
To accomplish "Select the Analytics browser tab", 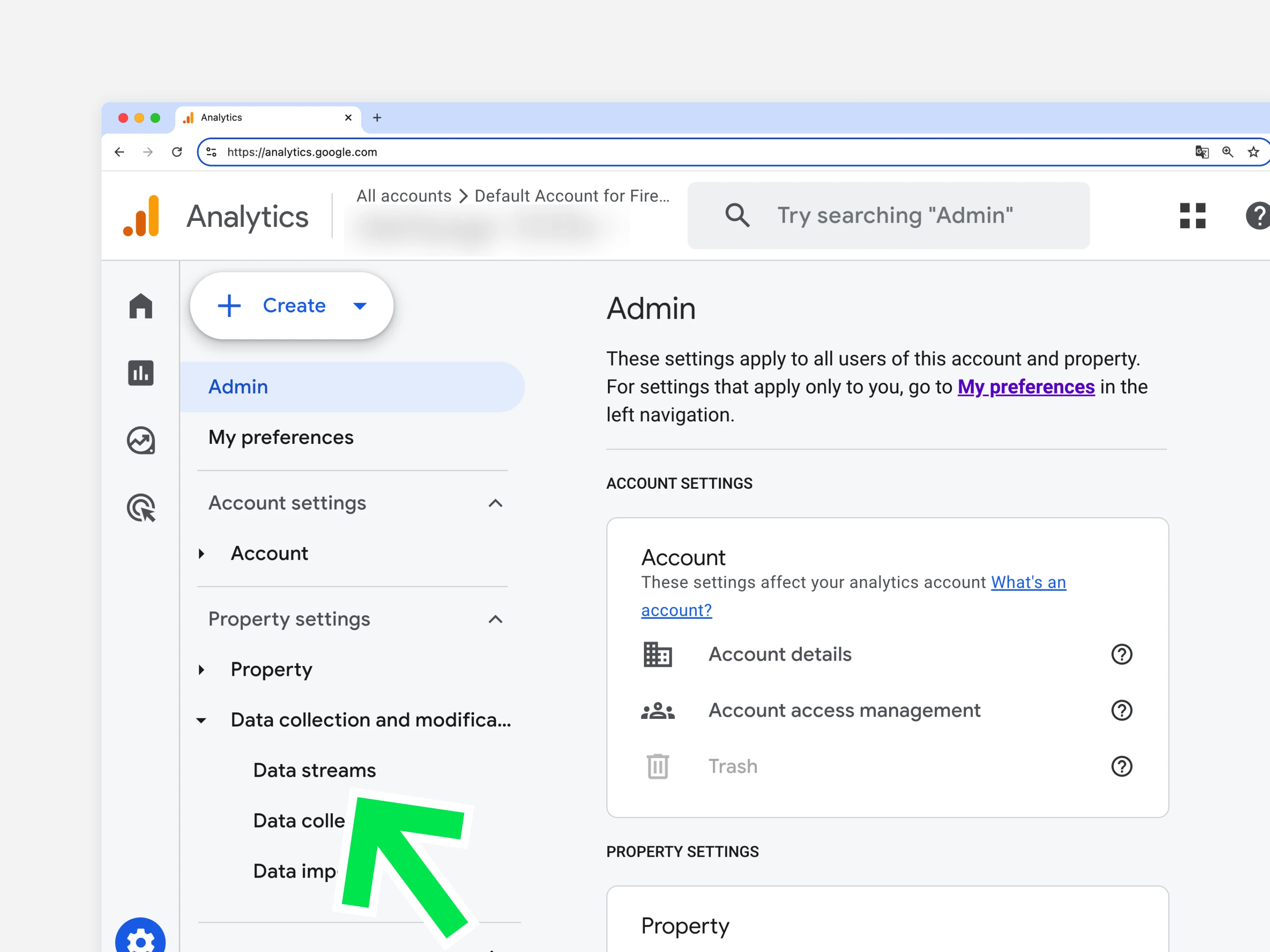I will tap(268, 118).
